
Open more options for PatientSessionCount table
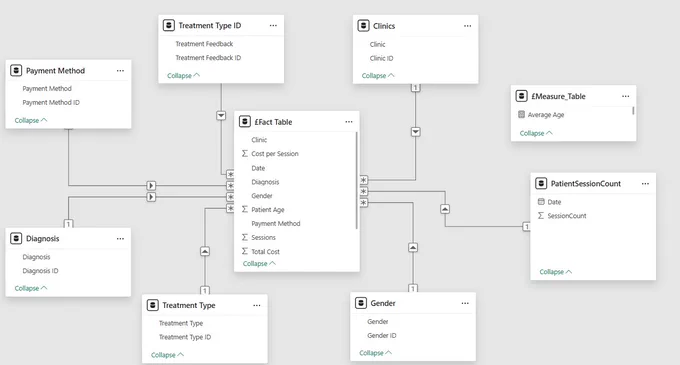click(645, 184)
